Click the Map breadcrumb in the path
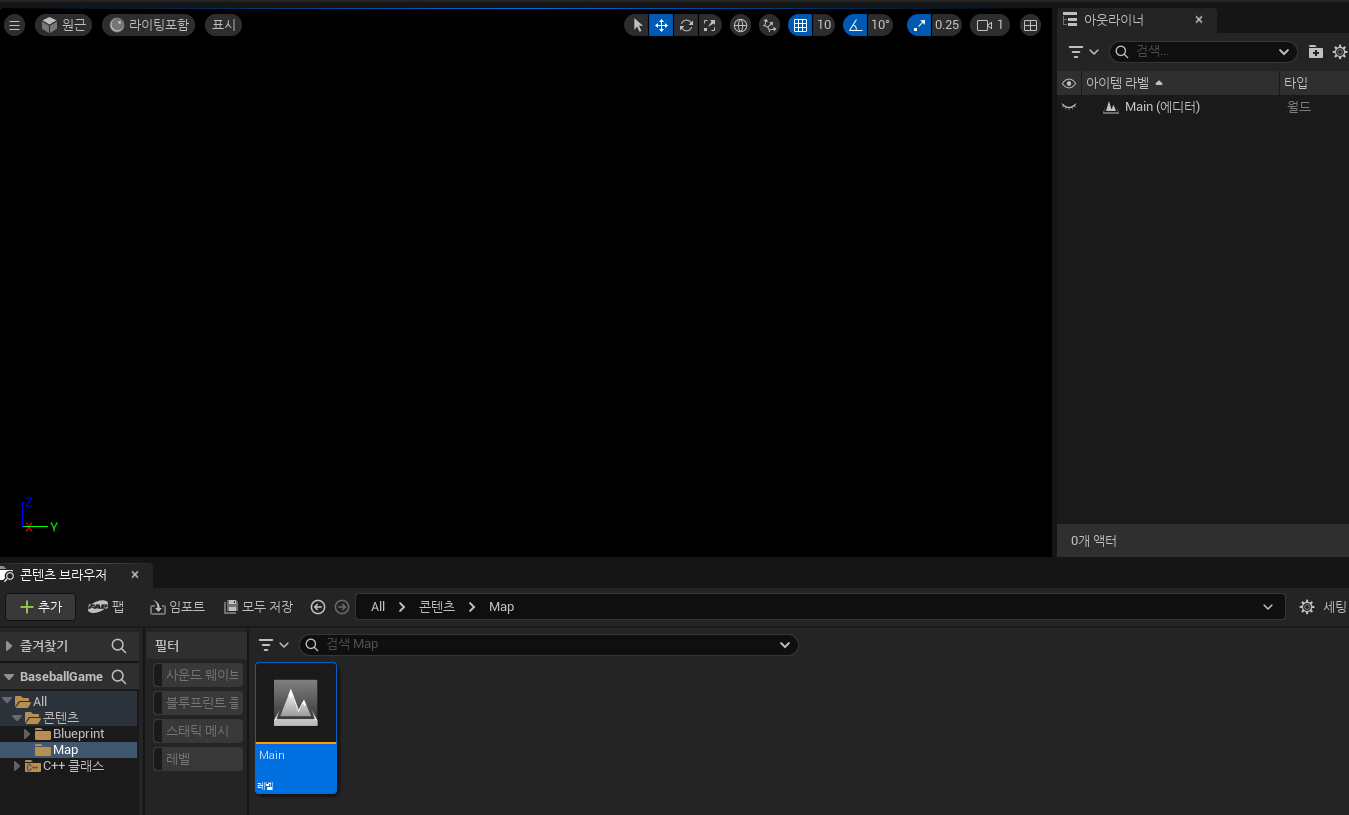1349x815 pixels. tap(501, 607)
